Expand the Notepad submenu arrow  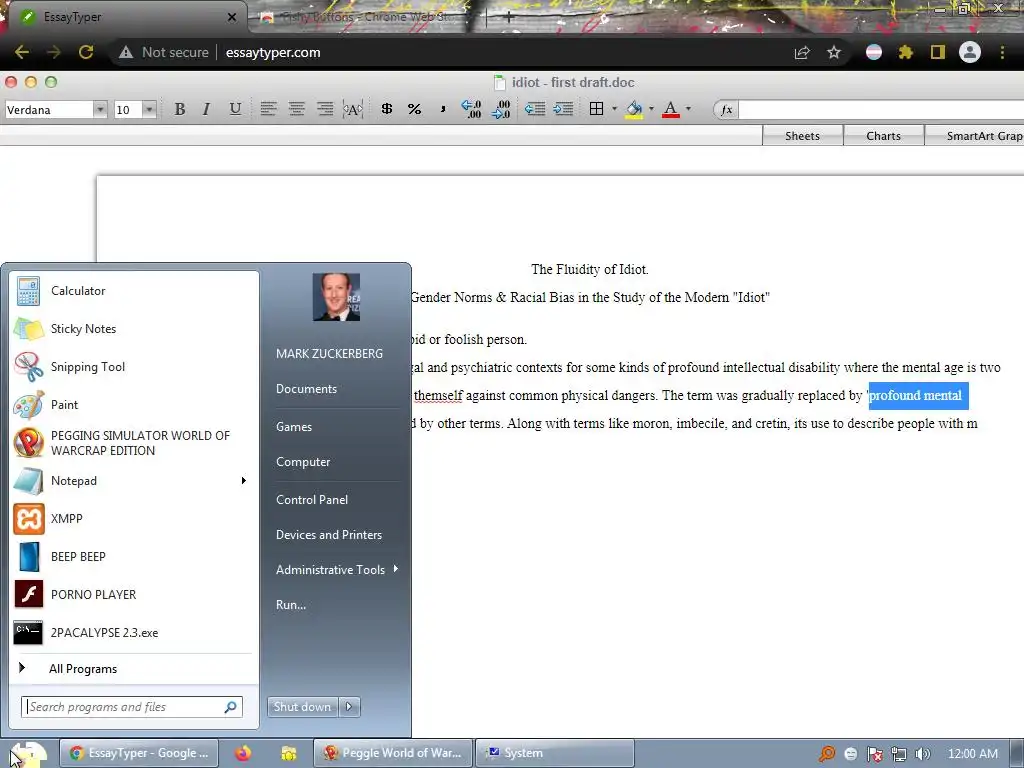click(x=244, y=481)
